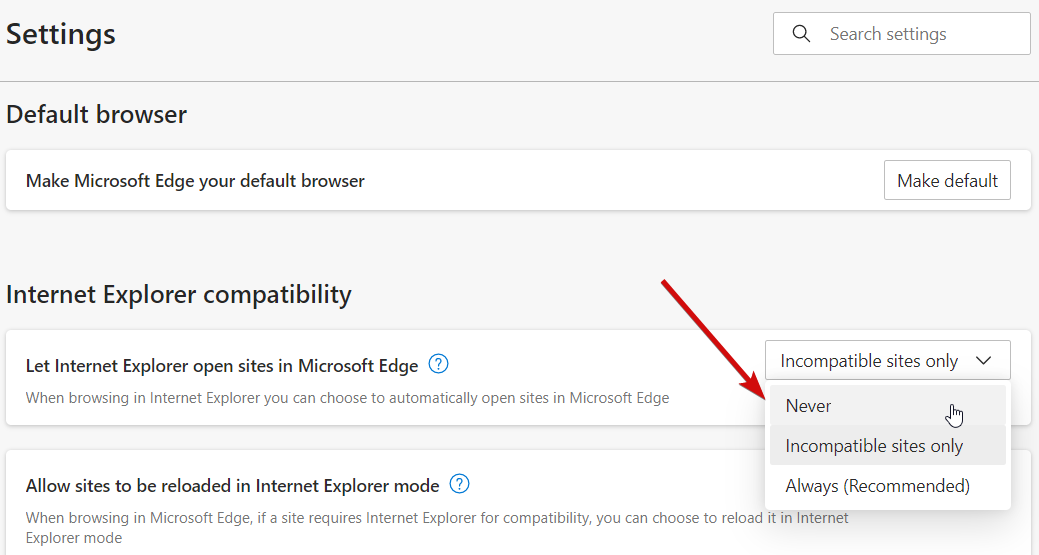Viewport: 1039px width, 555px height.
Task: Click the Internet Explorer compatibility heading
Action: pos(179,295)
